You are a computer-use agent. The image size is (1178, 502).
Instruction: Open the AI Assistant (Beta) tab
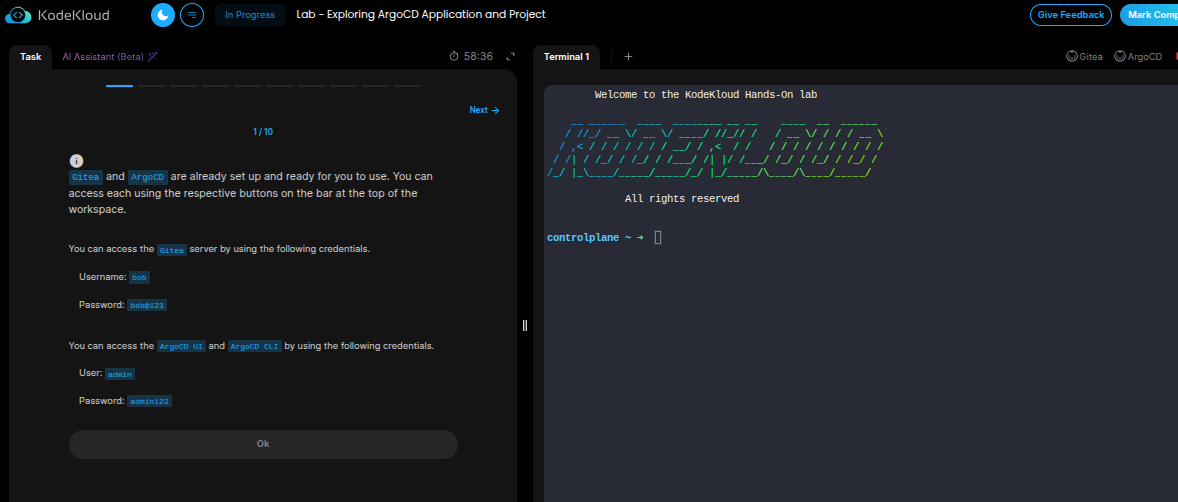110,56
